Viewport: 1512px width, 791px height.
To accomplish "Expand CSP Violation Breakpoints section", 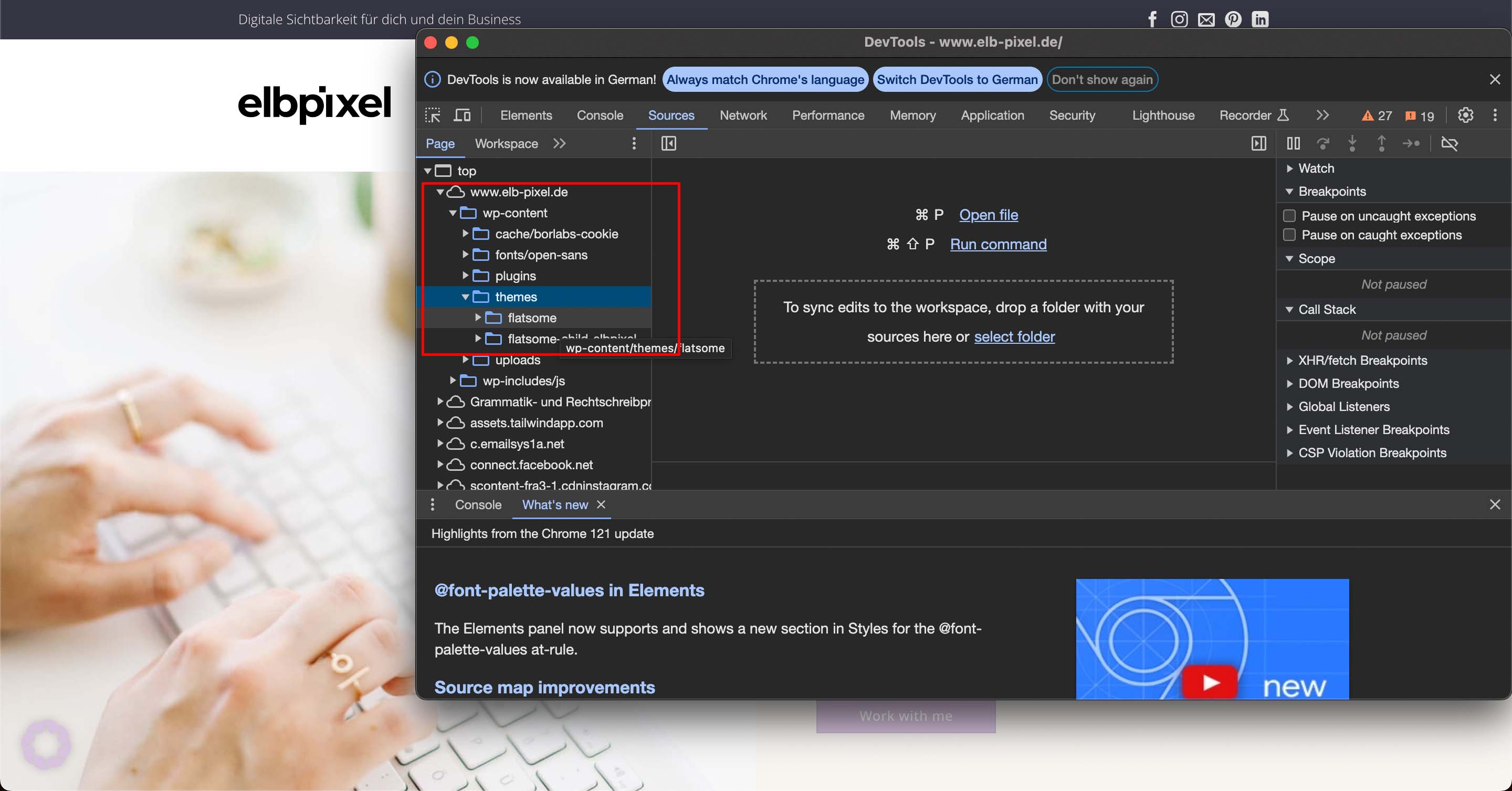I will click(1289, 453).
